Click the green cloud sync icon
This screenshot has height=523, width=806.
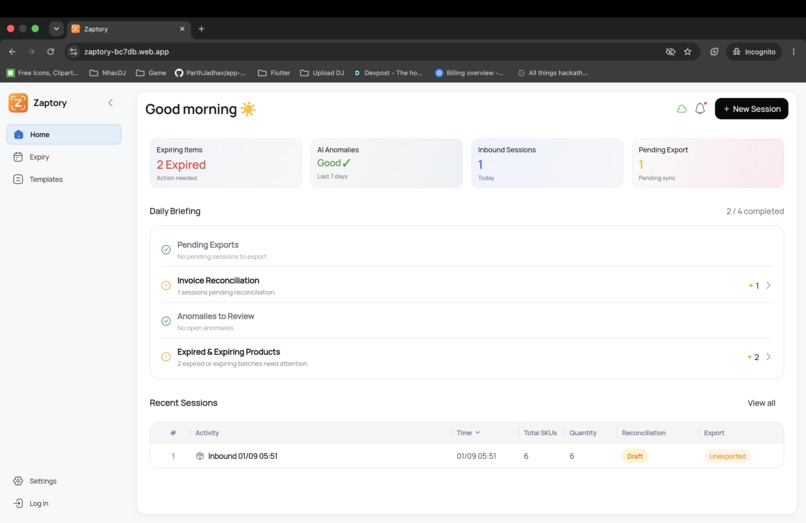point(682,109)
